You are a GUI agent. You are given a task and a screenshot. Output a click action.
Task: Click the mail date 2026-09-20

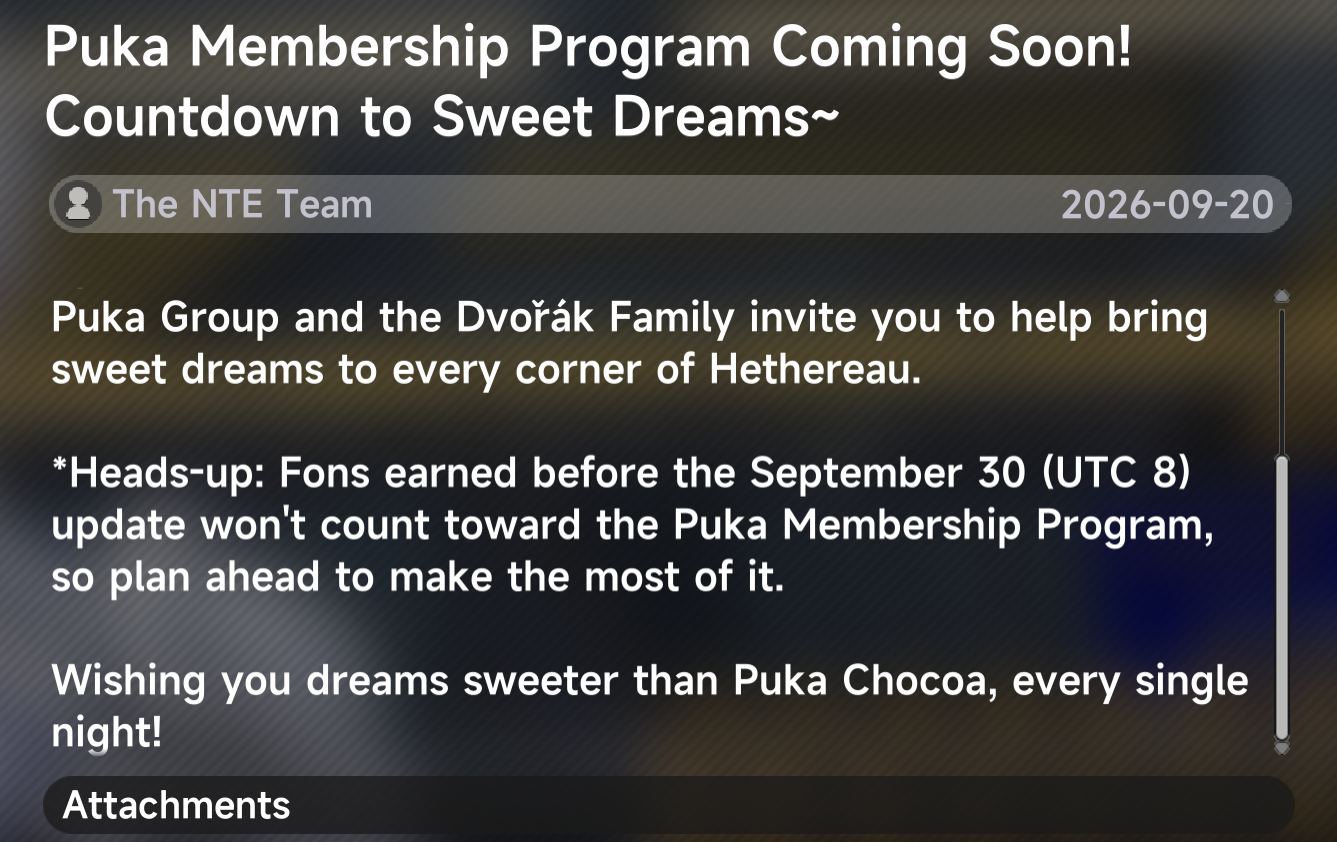click(x=1167, y=206)
